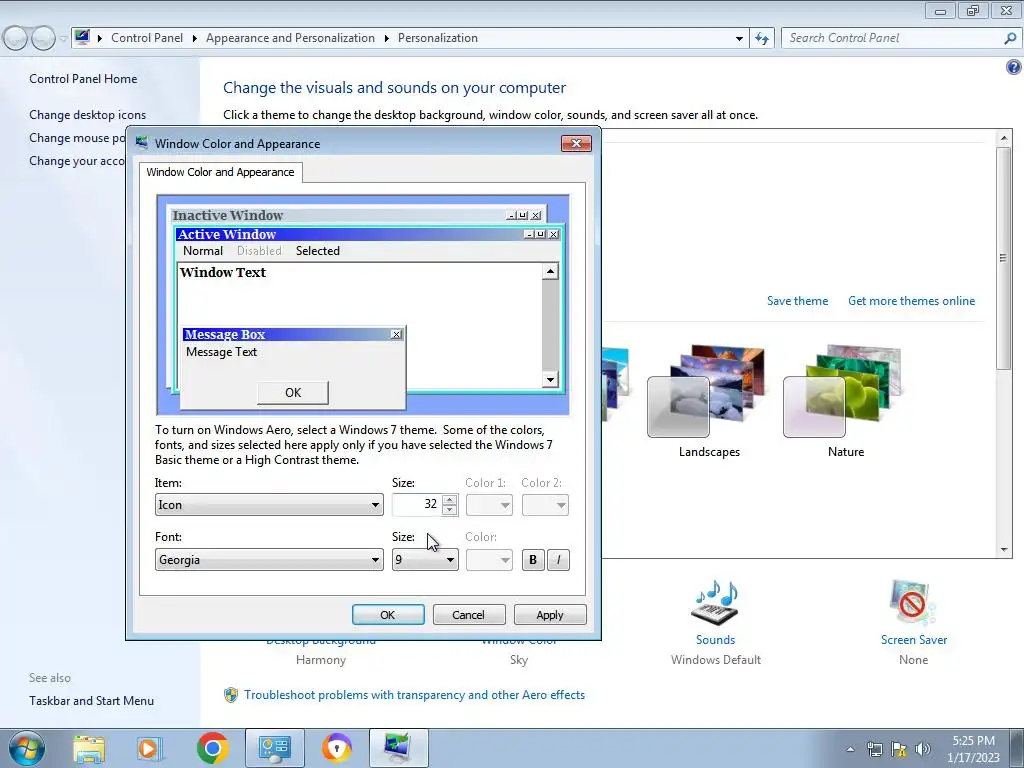
Task: Switch to Control Panel taskbar icon
Action: coord(274,748)
